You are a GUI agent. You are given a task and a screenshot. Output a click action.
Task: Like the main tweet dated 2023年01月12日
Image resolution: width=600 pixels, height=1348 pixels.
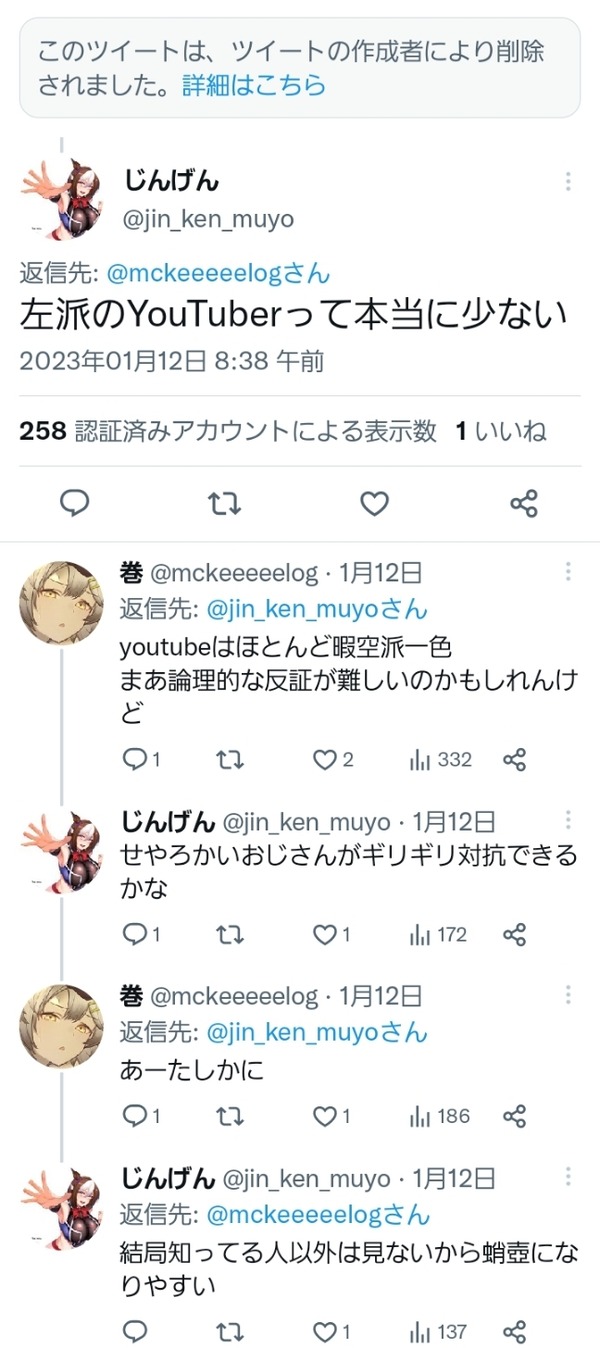click(x=374, y=504)
